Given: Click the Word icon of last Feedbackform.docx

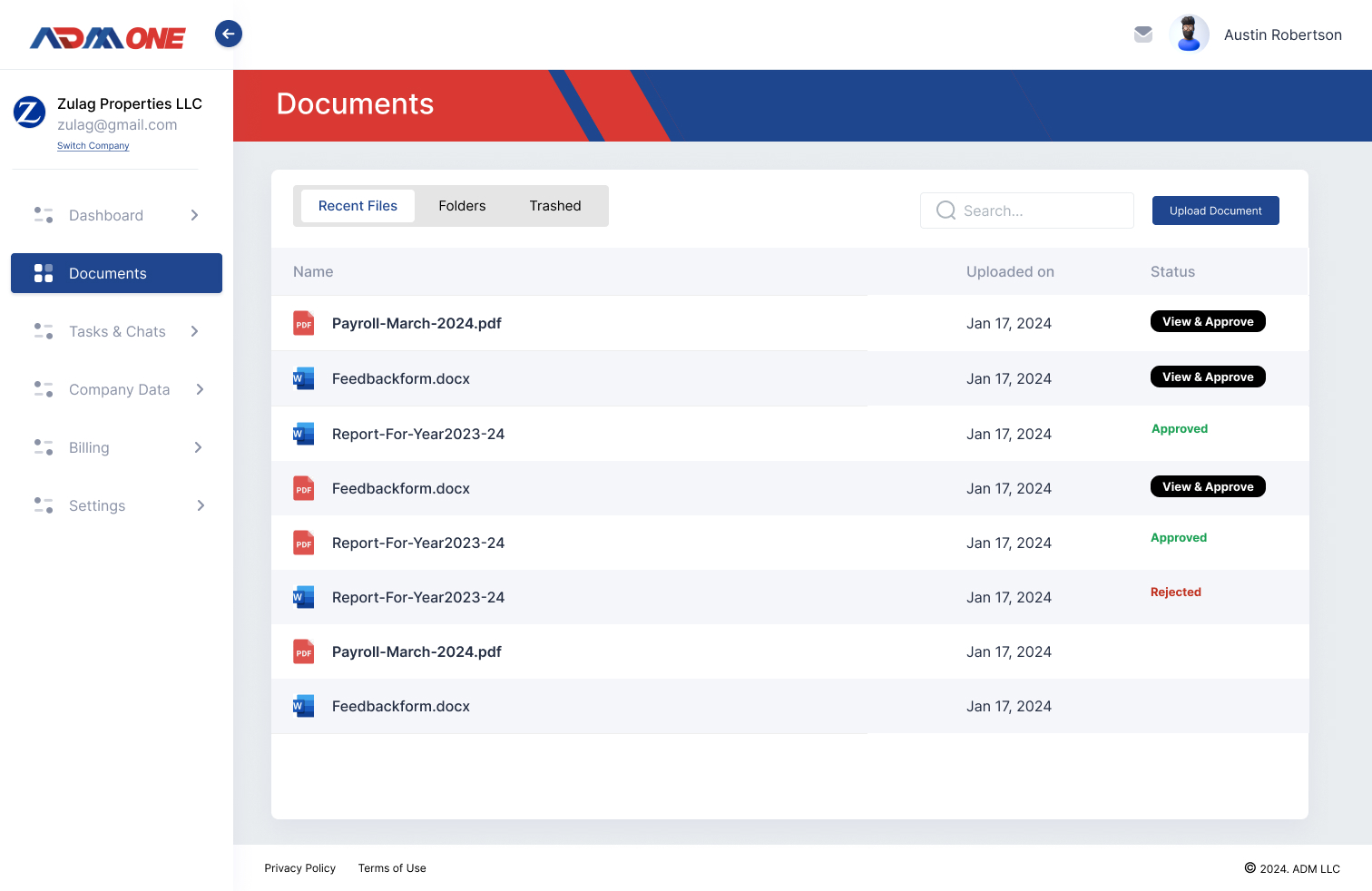Looking at the screenshot, I should pos(303,706).
